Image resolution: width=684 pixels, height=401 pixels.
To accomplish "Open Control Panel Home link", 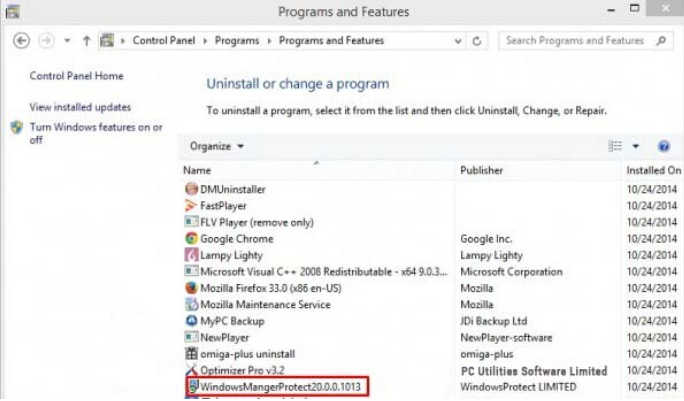I will click(x=76, y=76).
